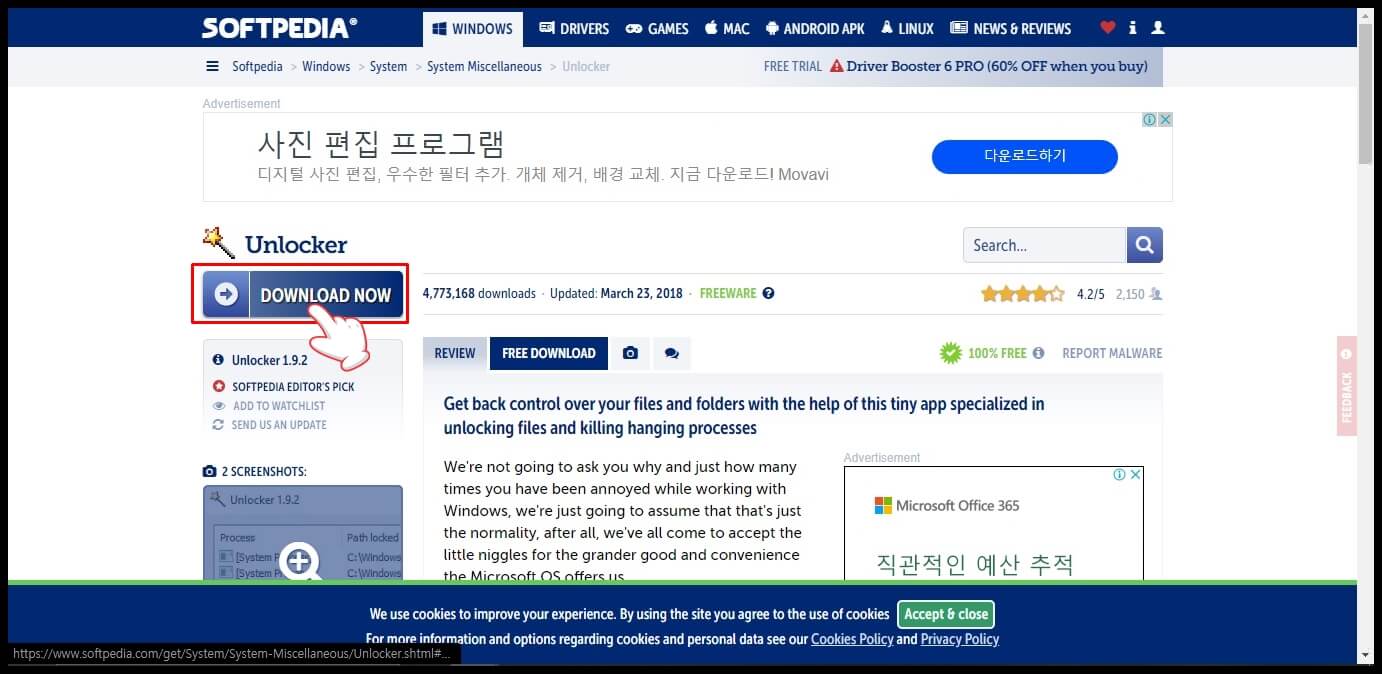Click the Unlocker wand icon
Viewport: 1382px width, 674px height.
[219, 241]
